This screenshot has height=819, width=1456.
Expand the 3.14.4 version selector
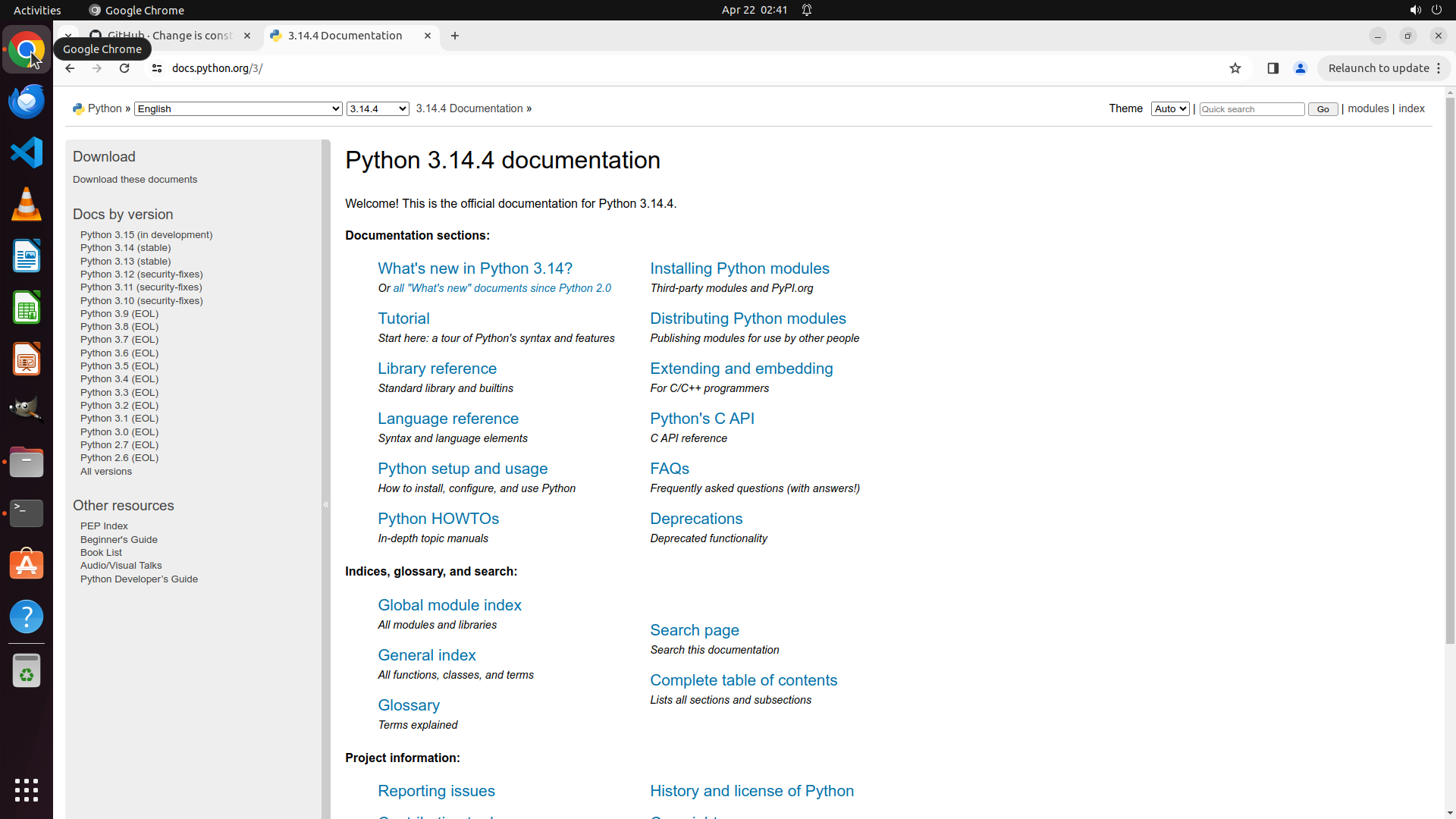tap(377, 109)
